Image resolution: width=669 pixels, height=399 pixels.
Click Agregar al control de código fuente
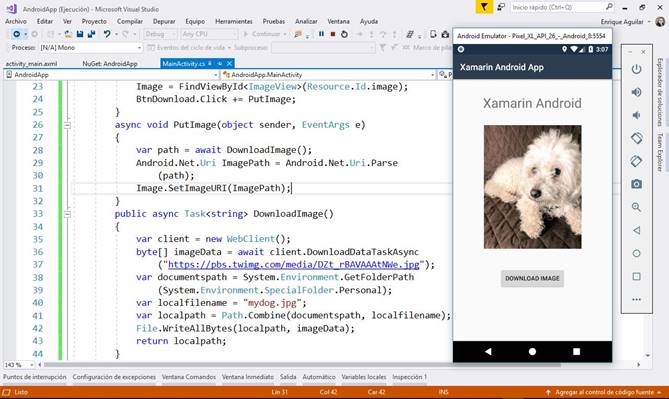point(604,392)
